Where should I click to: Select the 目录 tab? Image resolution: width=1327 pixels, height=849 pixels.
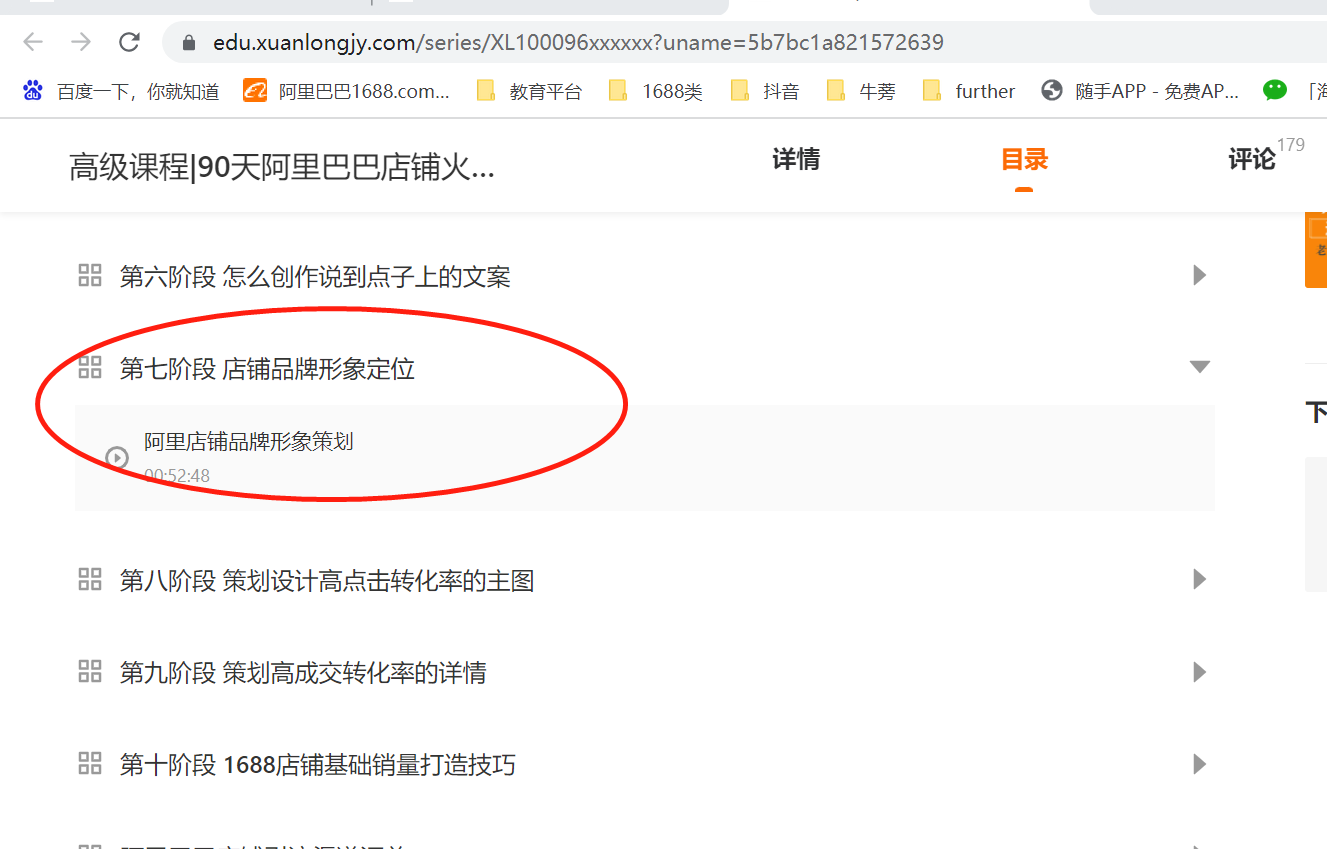[1024, 160]
